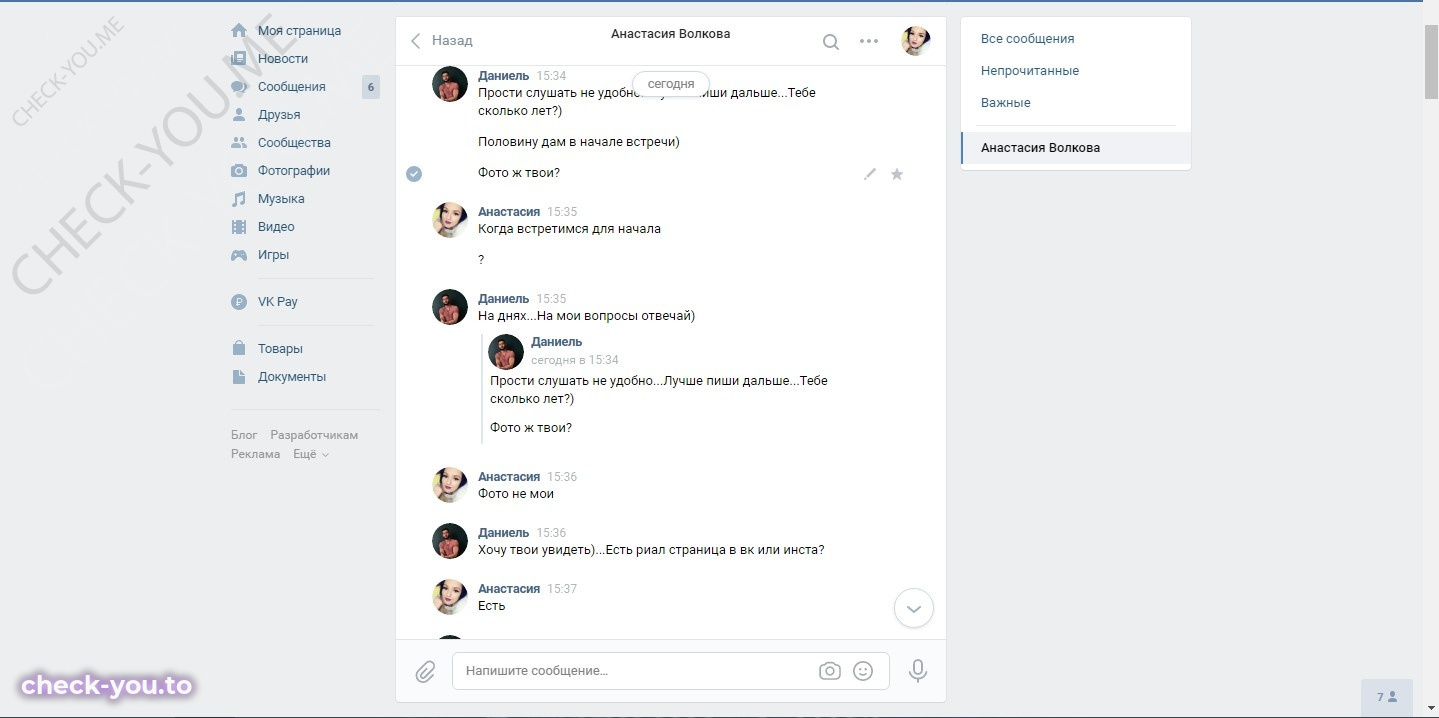Open Даниель avatar on 15:35 message
The height and width of the screenshot is (718, 1439).
pos(450,308)
